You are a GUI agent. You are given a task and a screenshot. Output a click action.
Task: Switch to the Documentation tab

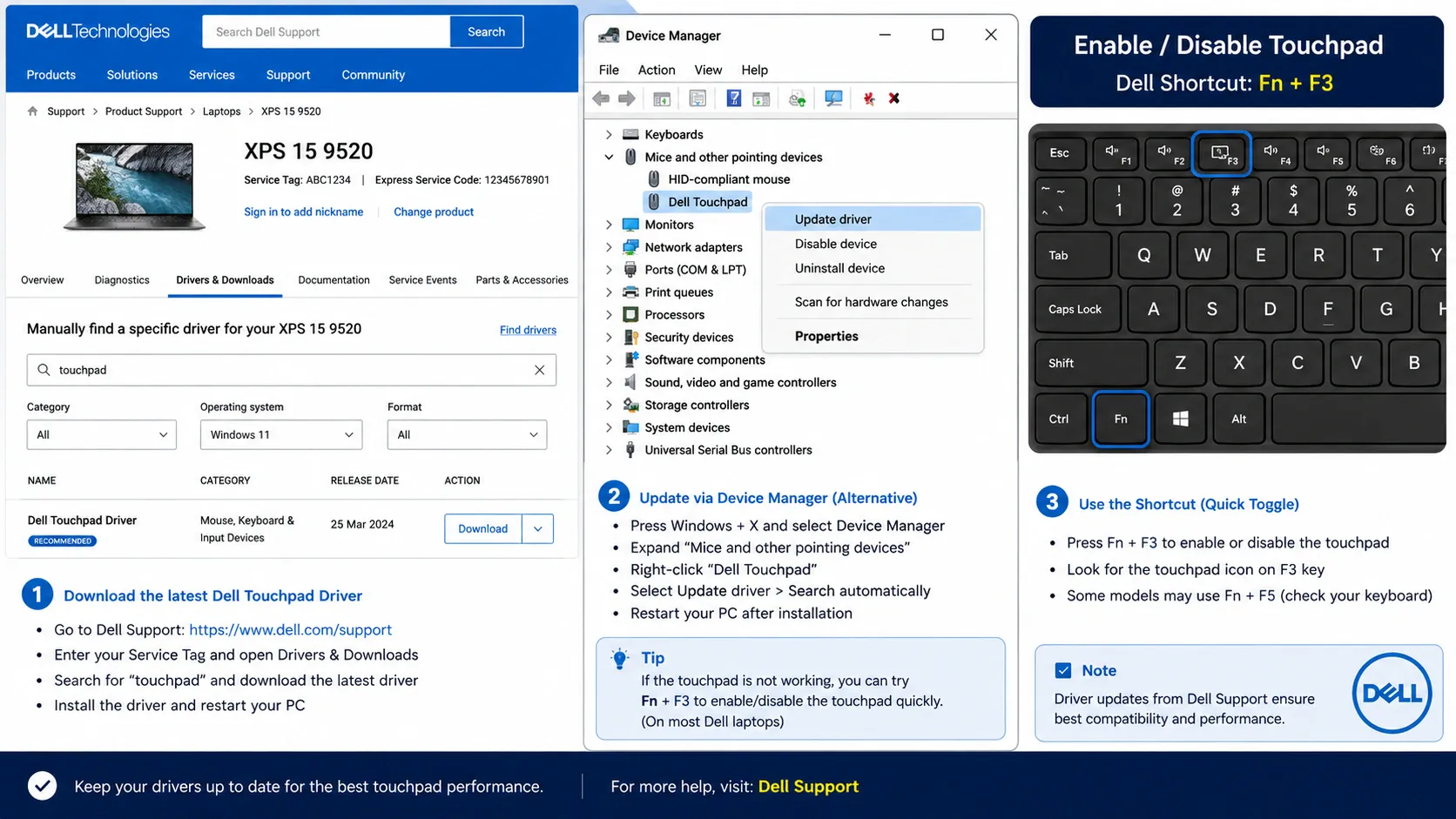click(334, 280)
